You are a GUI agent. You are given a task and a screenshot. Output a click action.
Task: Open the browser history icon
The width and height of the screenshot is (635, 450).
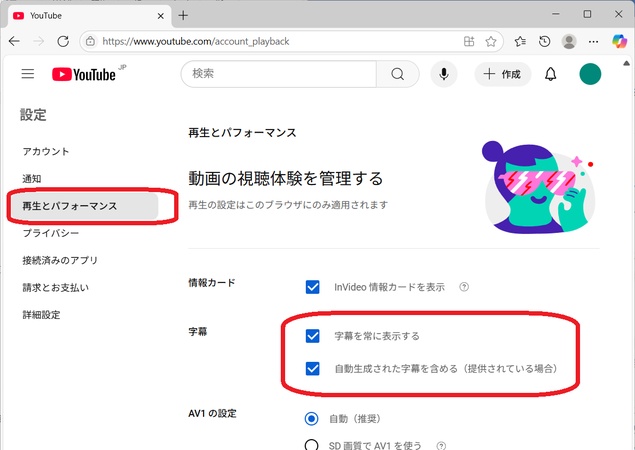tap(545, 41)
